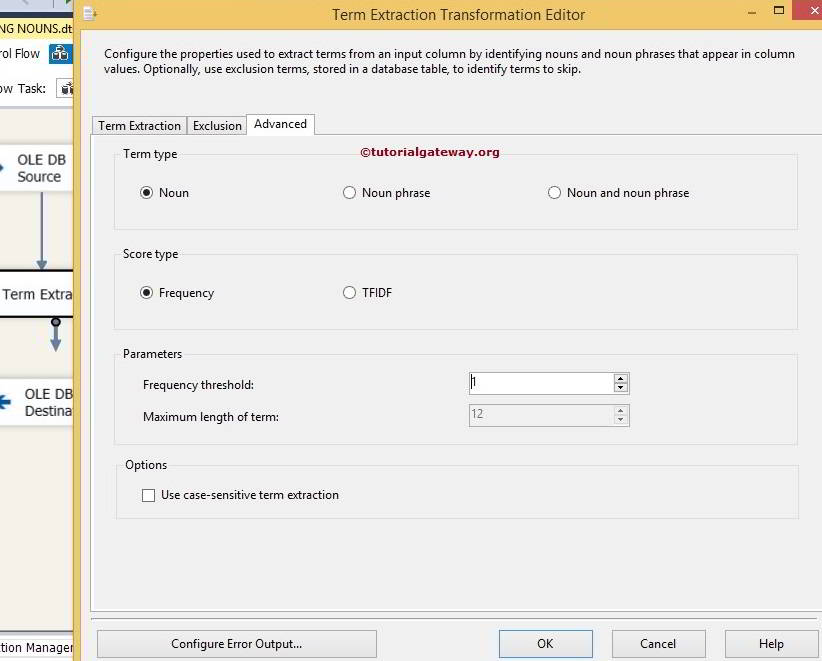Viewport: 822px width, 661px height.
Task: Increase the Frequency threshold with the up arrow
Action: click(620, 378)
